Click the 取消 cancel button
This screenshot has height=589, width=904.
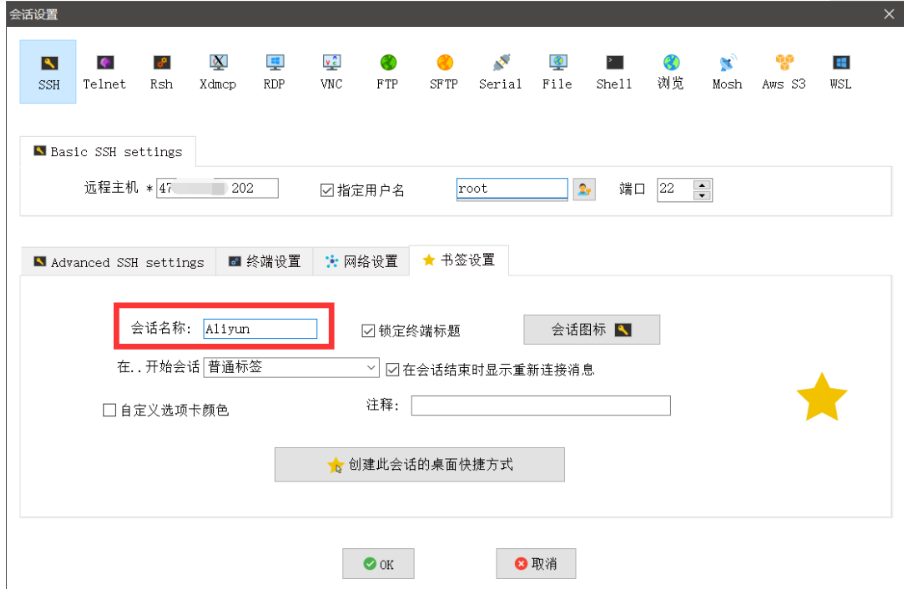536,564
